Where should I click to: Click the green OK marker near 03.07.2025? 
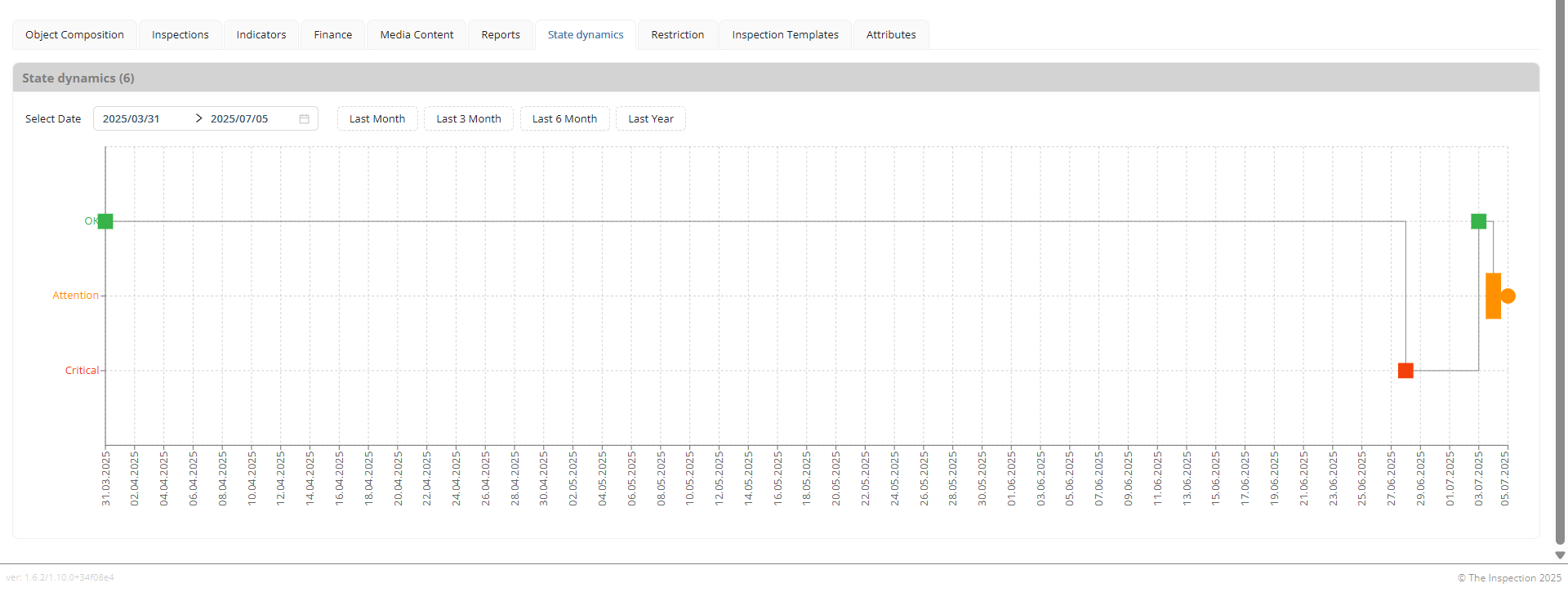pos(1479,221)
